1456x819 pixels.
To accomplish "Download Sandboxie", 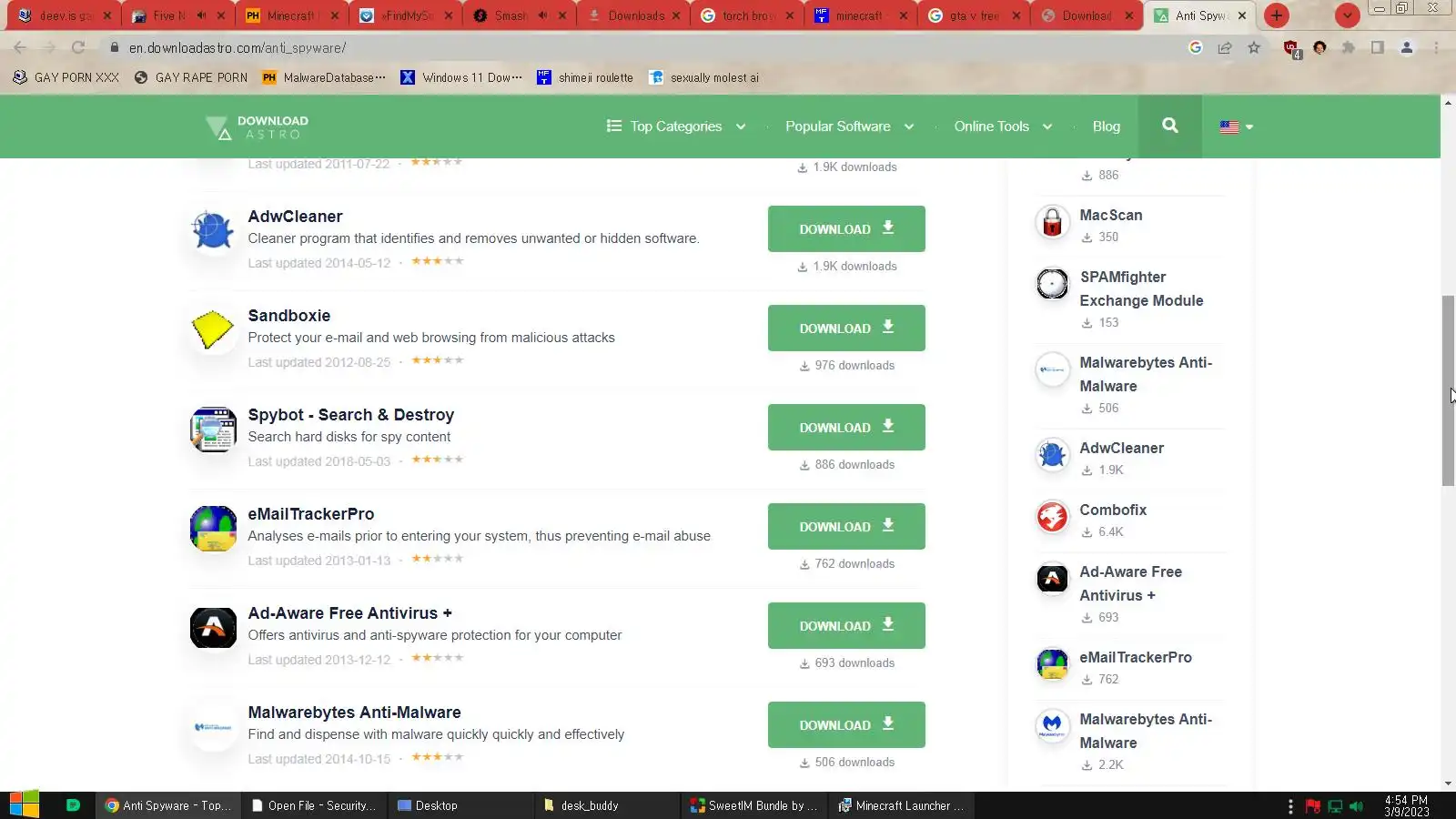I will tap(846, 329).
